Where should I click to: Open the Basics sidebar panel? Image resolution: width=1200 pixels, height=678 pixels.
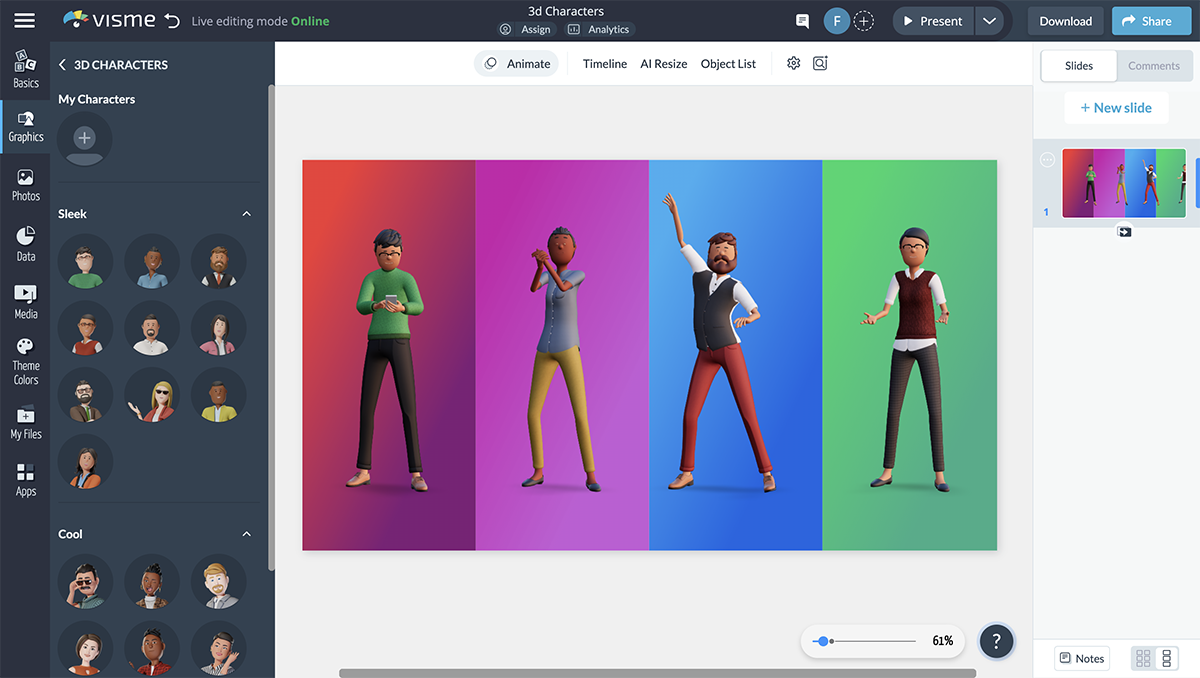coord(26,70)
